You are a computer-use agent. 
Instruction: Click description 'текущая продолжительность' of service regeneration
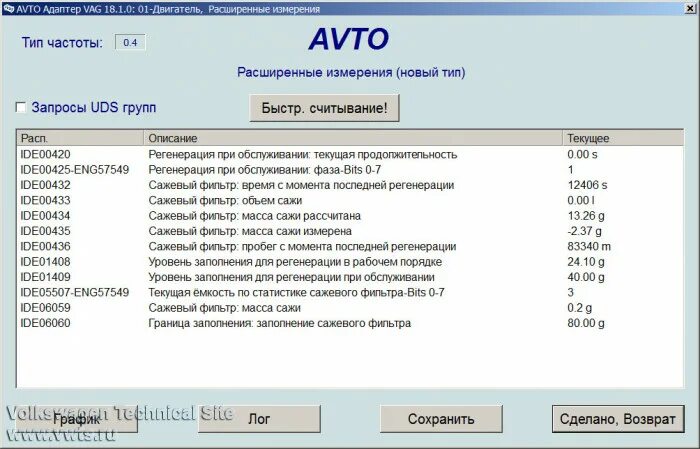coord(385,154)
